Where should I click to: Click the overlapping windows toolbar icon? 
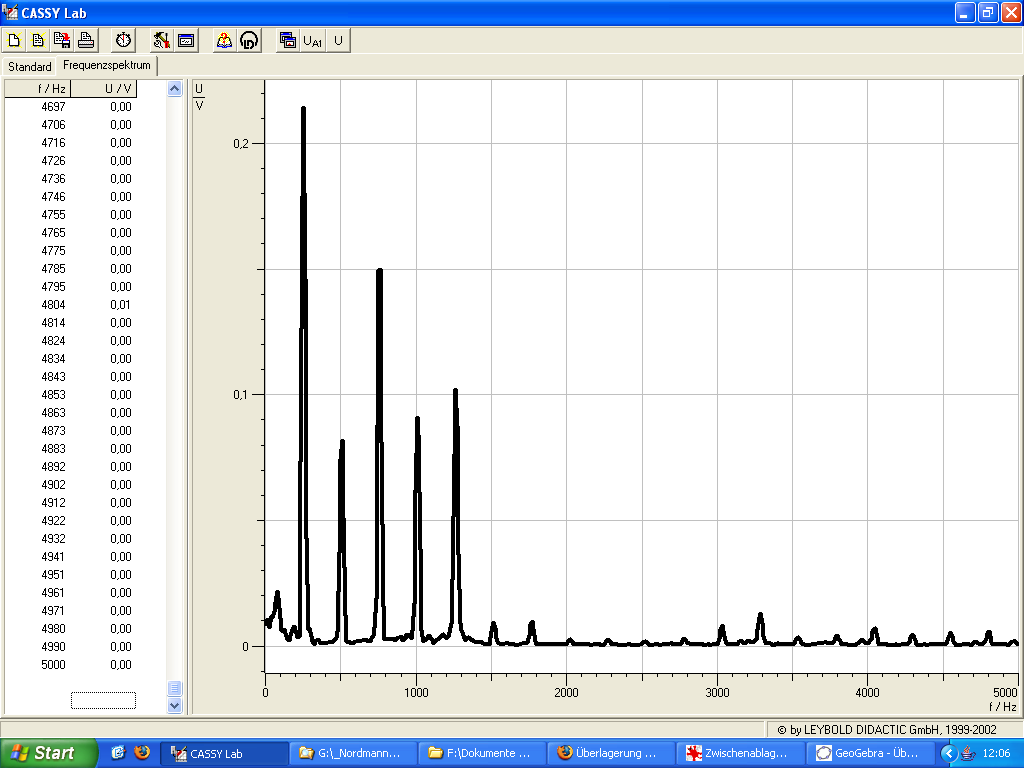tap(288, 40)
